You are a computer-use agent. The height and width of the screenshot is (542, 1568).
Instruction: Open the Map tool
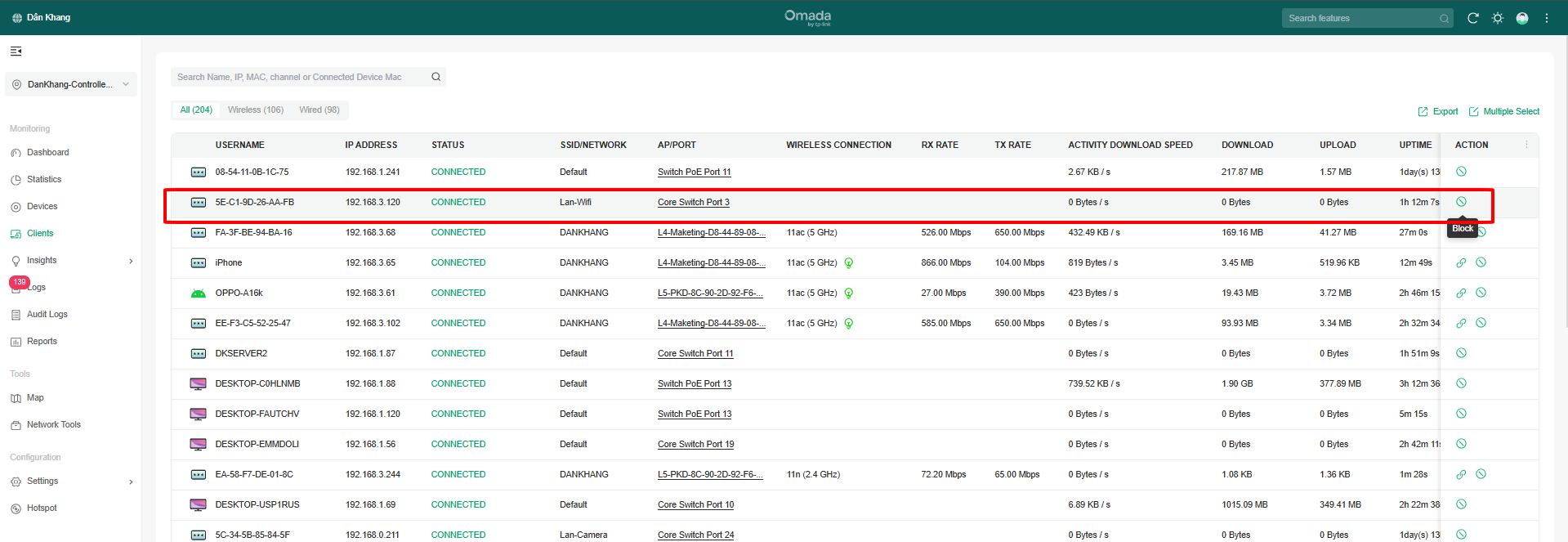coord(35,397)
